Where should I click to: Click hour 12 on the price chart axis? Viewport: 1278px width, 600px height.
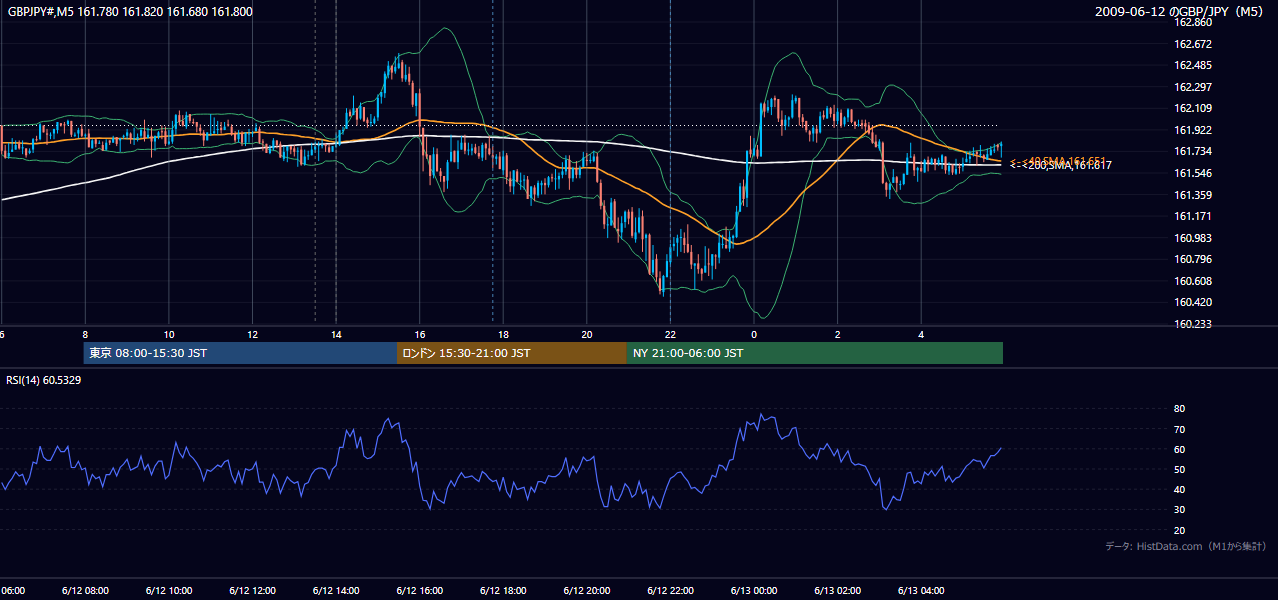(252, 334)
